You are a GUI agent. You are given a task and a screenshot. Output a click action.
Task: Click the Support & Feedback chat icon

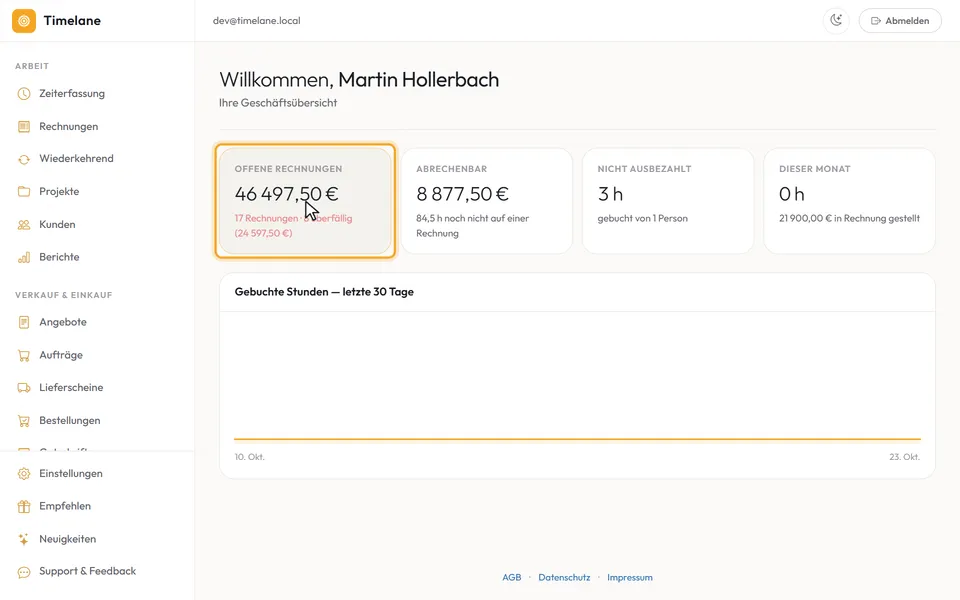[24, 572]
